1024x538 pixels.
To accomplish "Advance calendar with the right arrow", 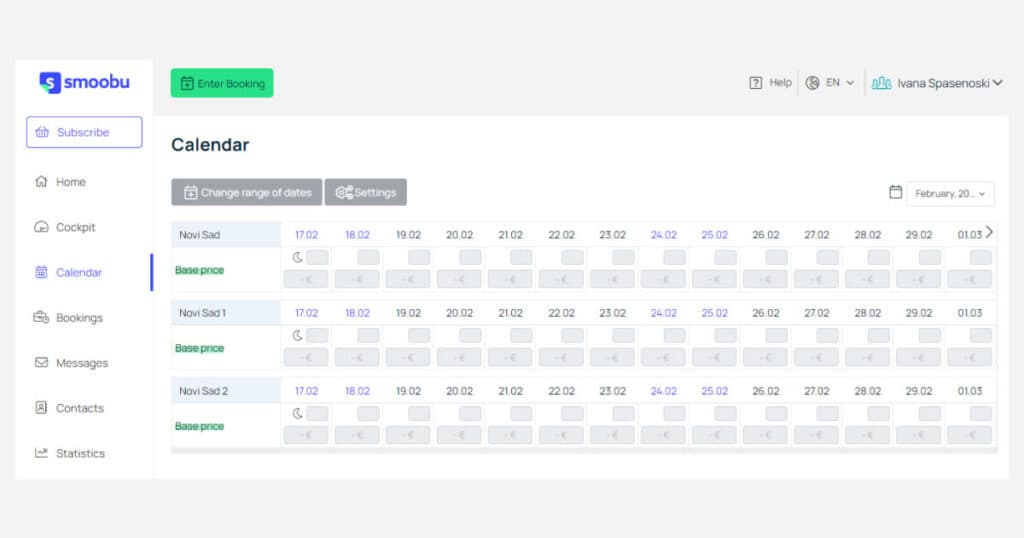I will click(x=989, y=232).
